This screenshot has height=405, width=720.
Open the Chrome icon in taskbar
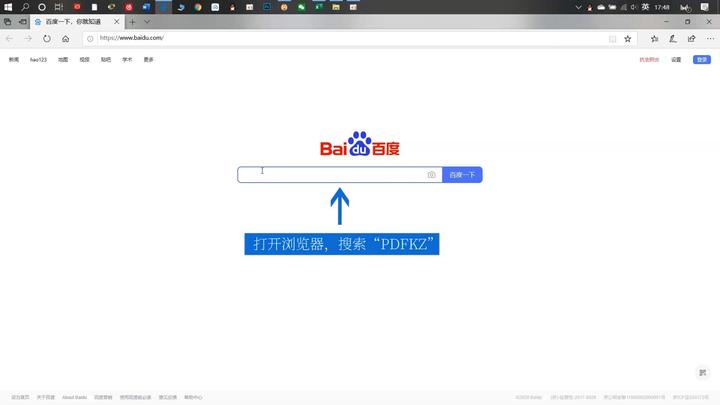tap(198, 7)
